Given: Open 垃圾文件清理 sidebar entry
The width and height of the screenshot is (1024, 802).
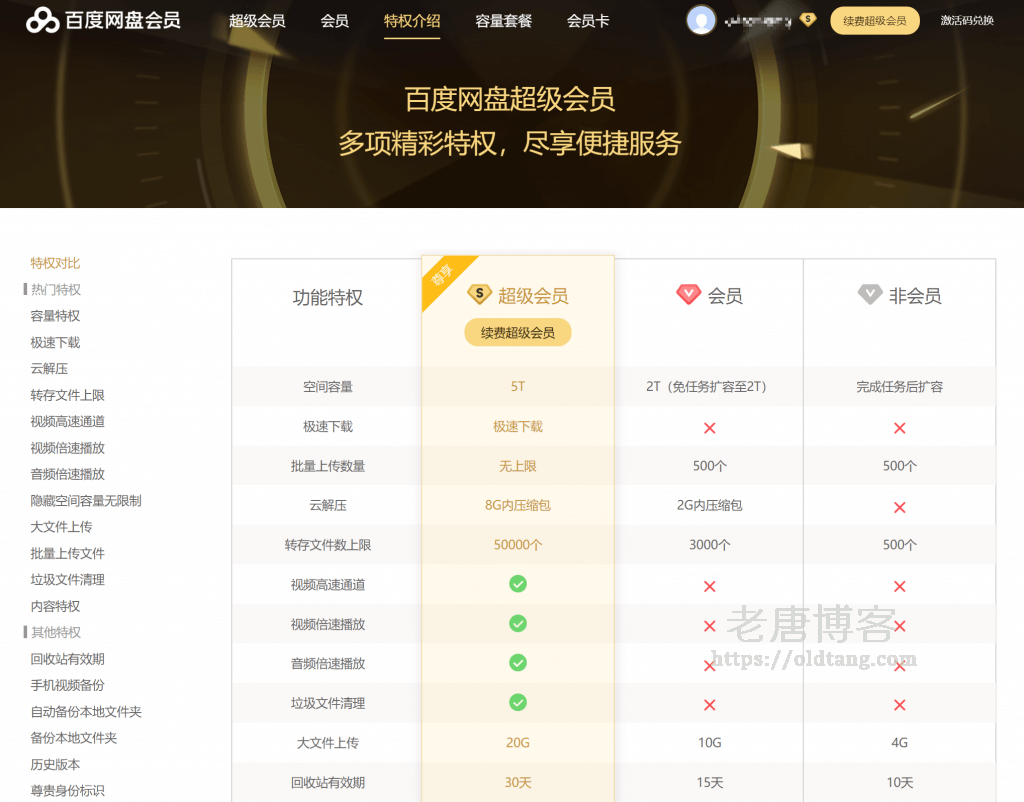Looking at the screenshot, I should tap(67, 579).
